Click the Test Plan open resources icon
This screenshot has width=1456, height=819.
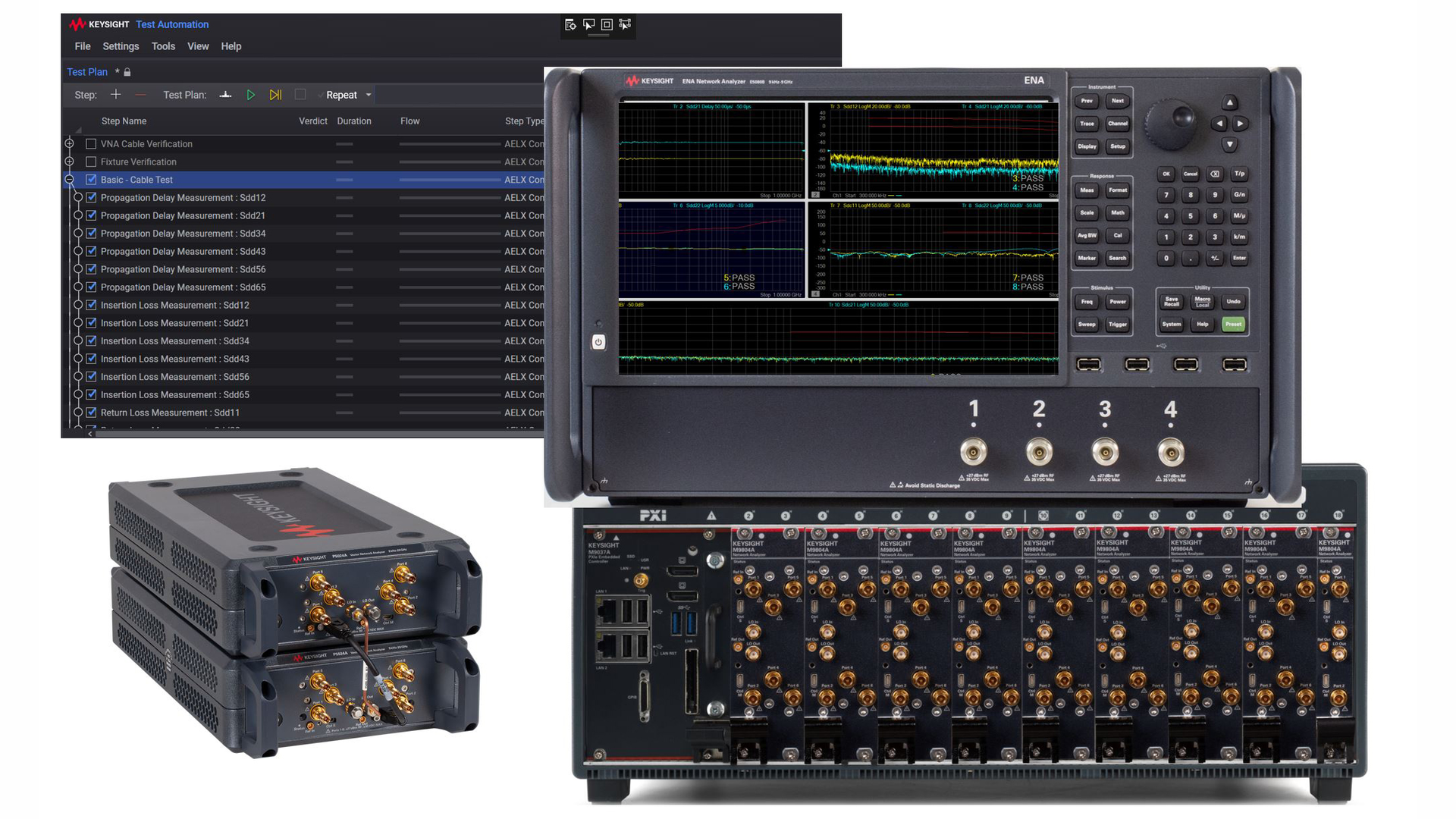(x=225, y=95)
